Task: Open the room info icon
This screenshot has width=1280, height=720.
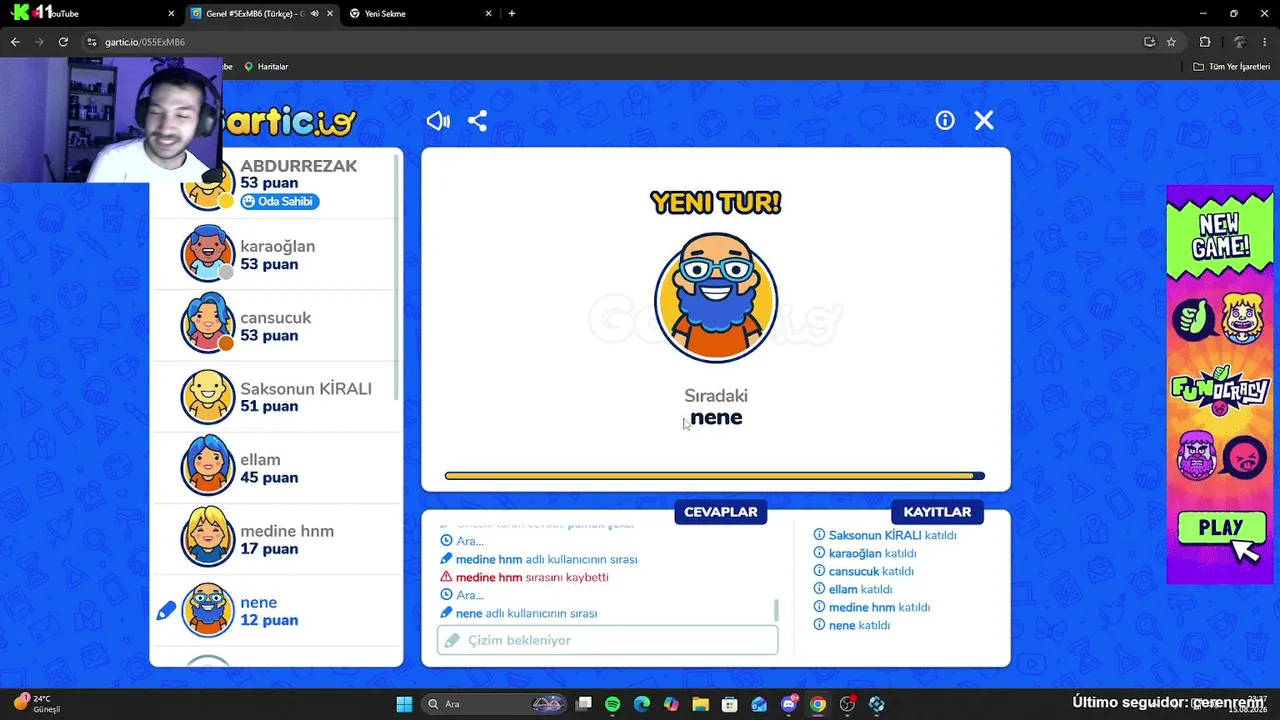Action: pyautogui.click(x=945, y=120)
